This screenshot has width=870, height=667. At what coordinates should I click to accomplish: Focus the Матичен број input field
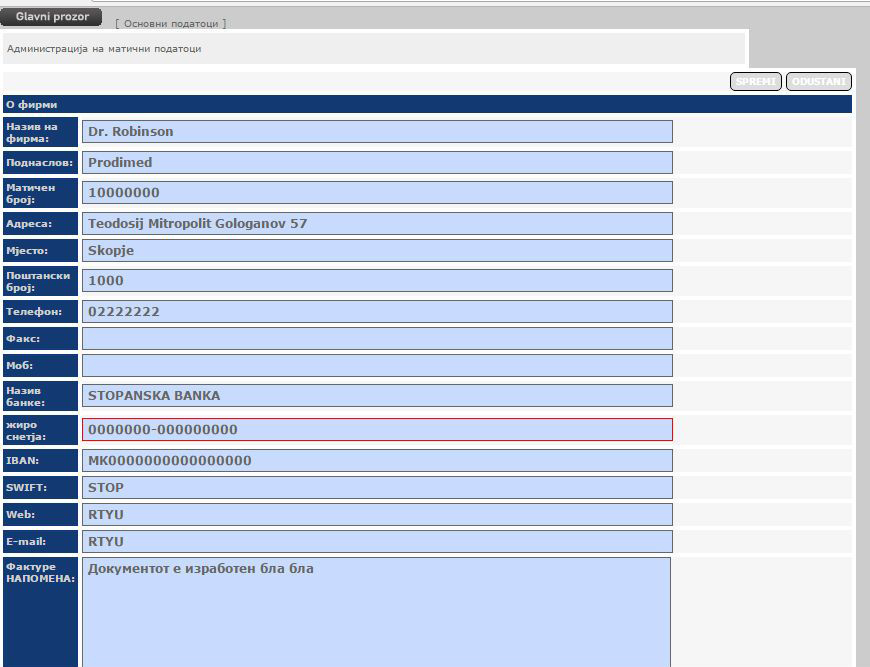click(377, 193)
